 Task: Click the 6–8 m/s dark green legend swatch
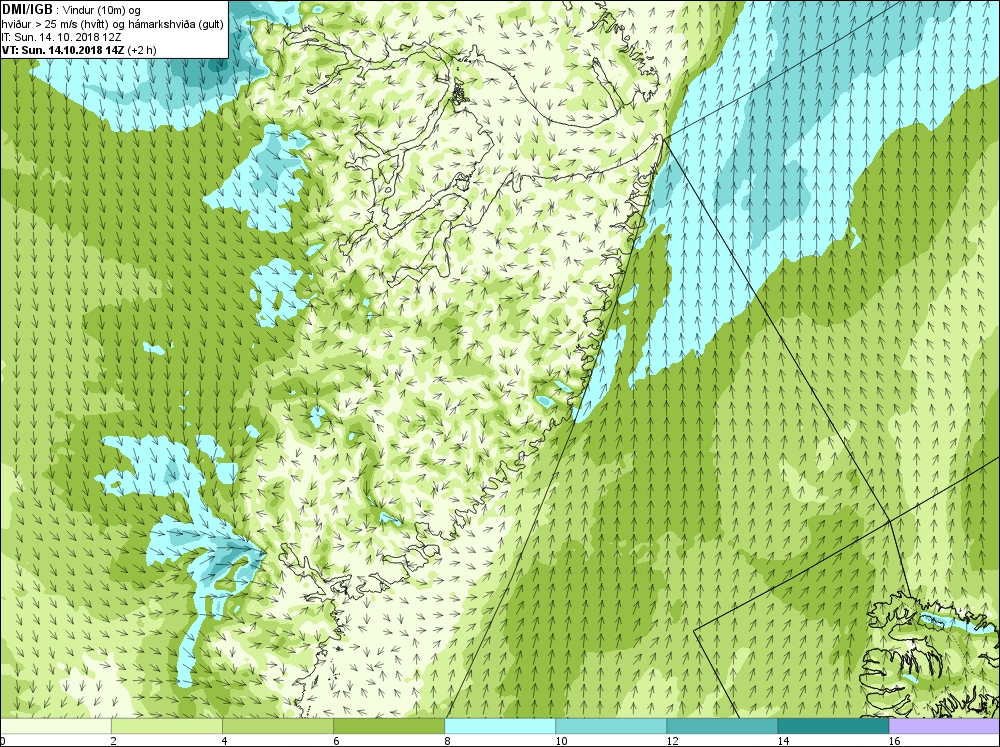point(388,726)
